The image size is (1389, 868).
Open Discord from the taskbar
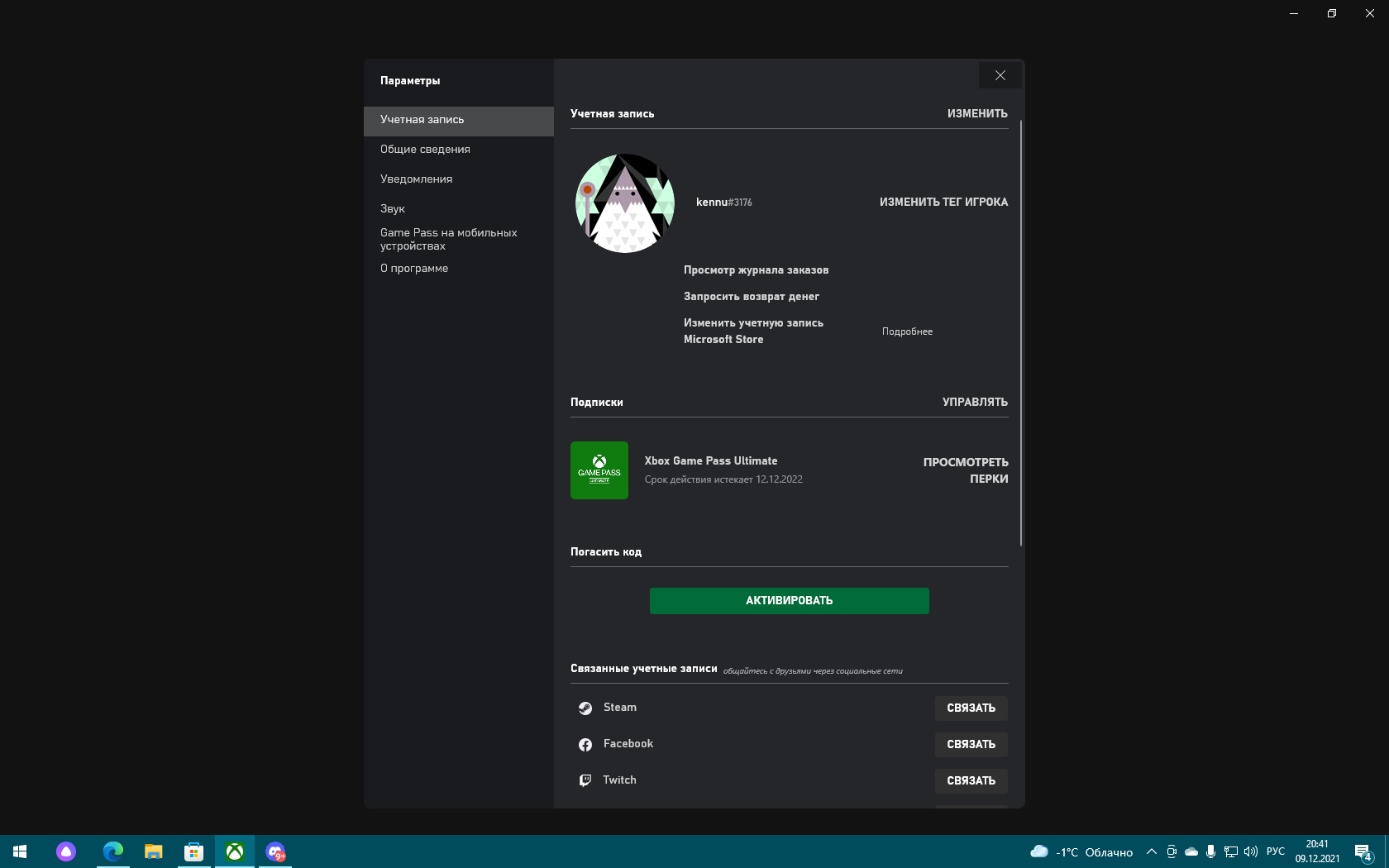coord(275,851)
